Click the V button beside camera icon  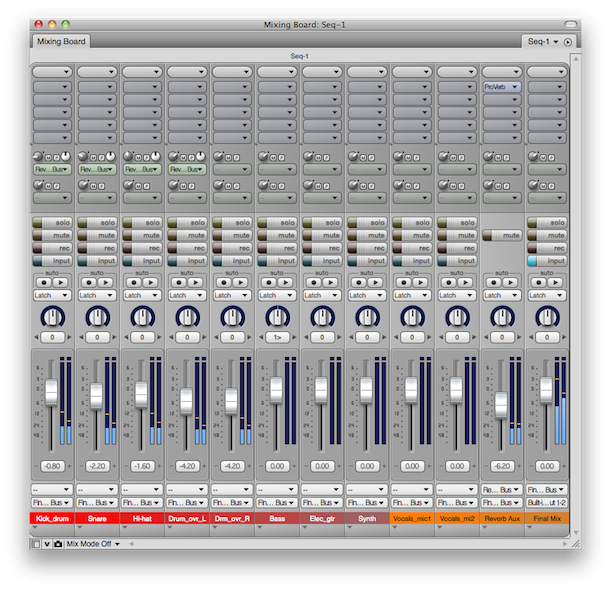[47, 544]
